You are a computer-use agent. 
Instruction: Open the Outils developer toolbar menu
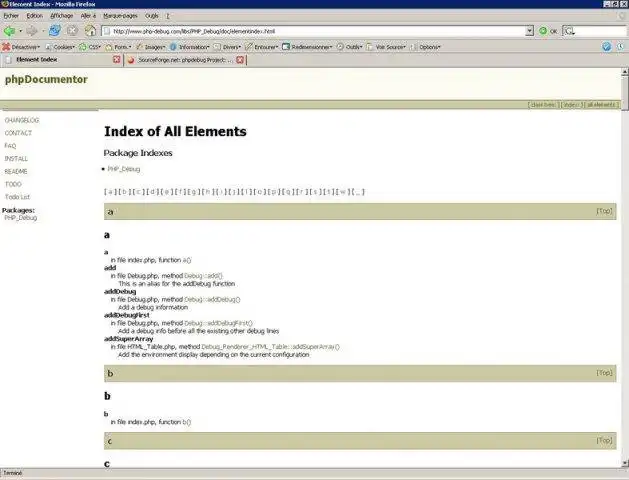pyautogui.click(x=349, y=47)
